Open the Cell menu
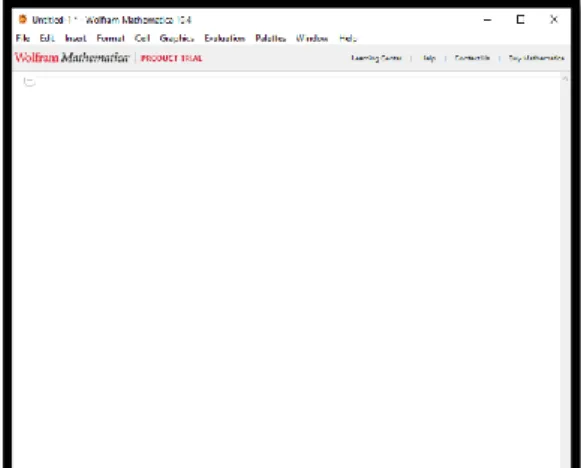This screenshot has height=468, width=581. pyautogui.click(x=142, y=38)
